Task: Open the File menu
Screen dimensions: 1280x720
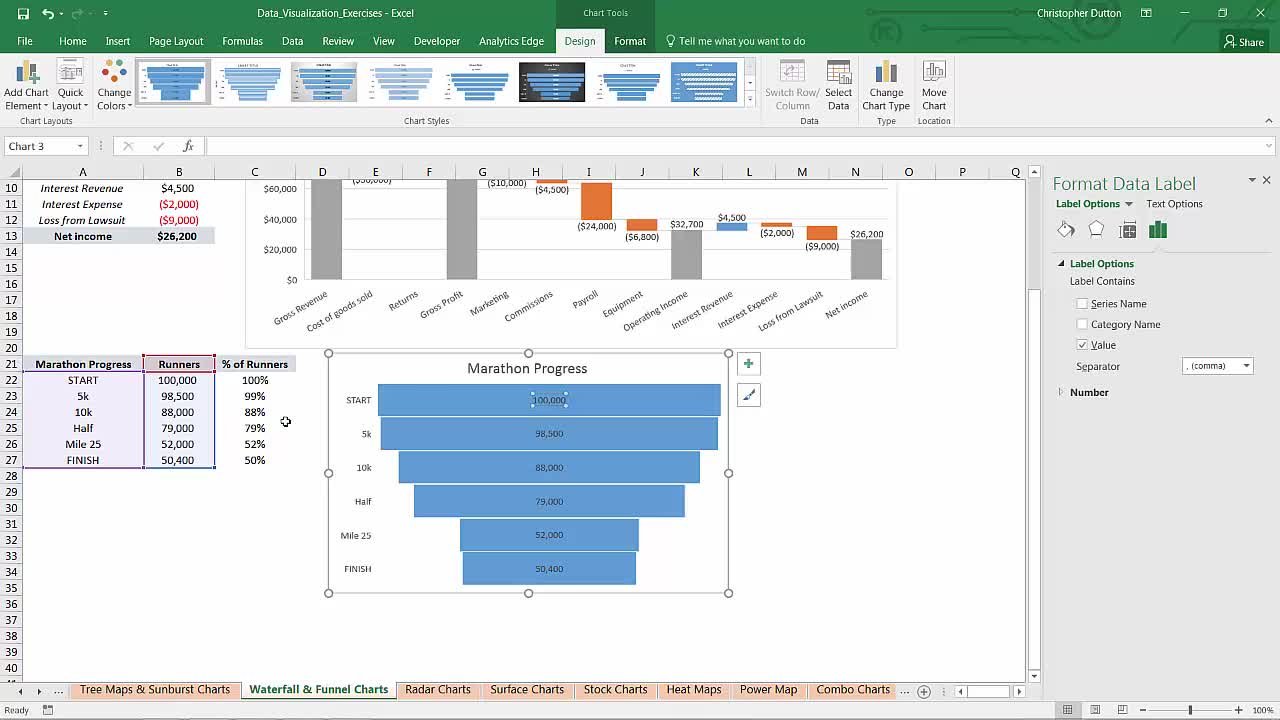Action: [x=25, y=41]
